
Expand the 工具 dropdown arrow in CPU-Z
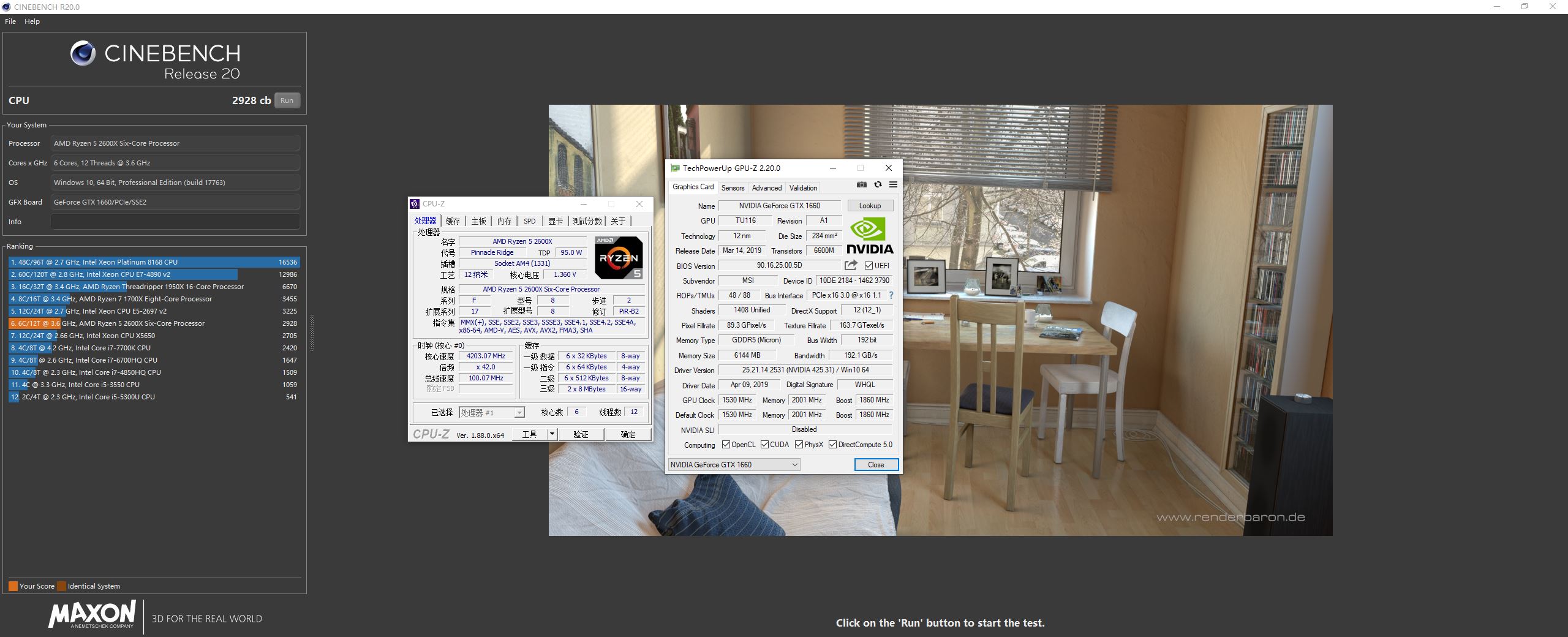[x=552, y=434]
